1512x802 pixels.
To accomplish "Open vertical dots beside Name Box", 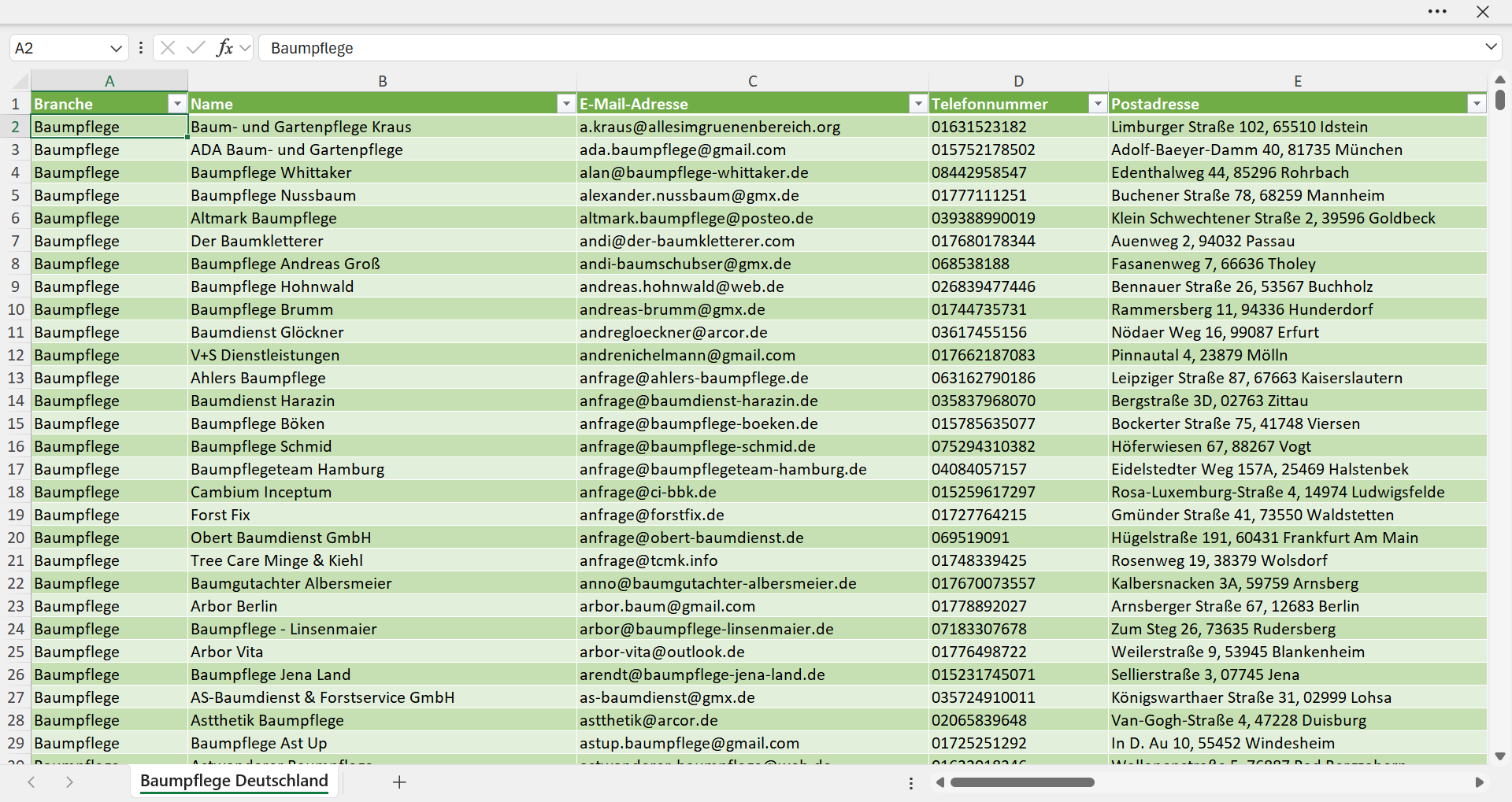I will (x=140, y=48).
